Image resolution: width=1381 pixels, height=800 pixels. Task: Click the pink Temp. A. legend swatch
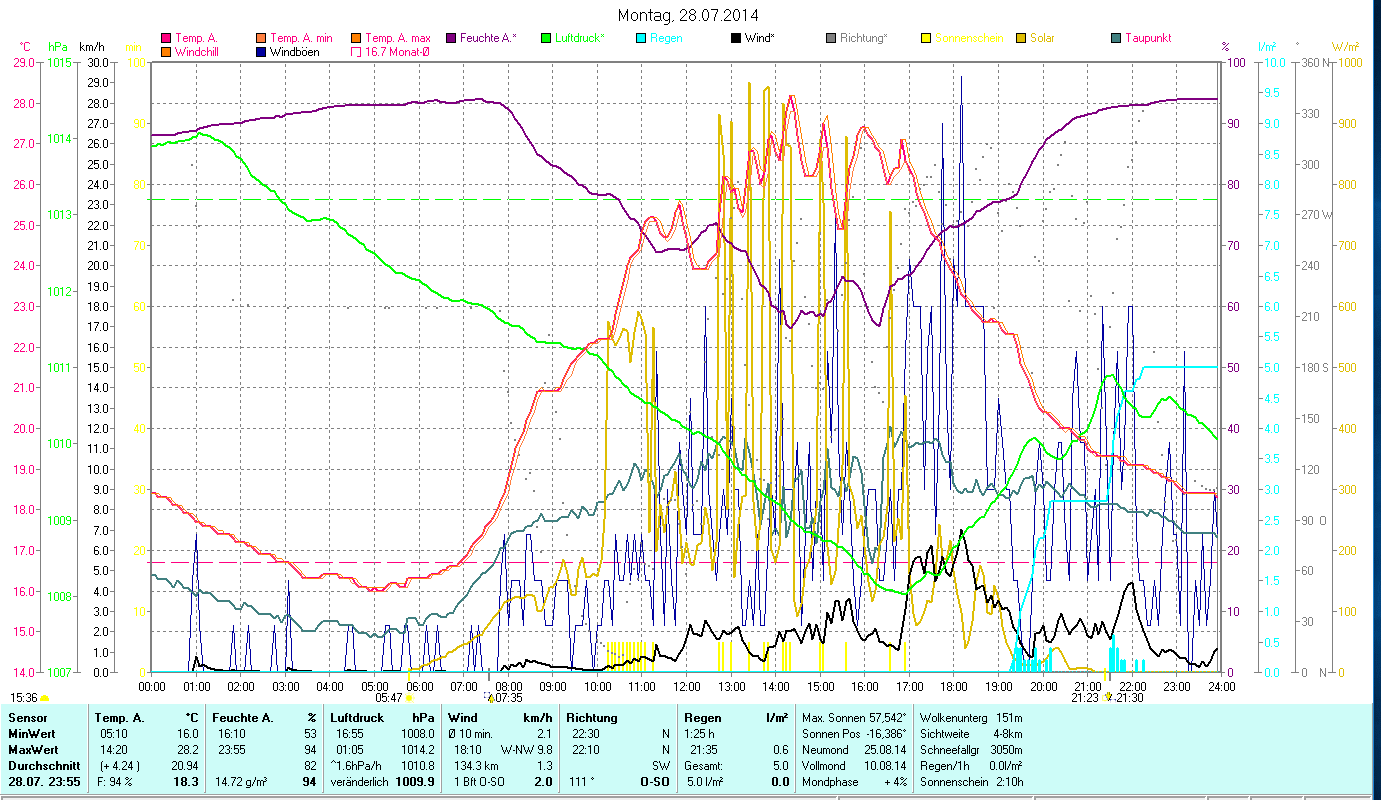pos(166,39)
